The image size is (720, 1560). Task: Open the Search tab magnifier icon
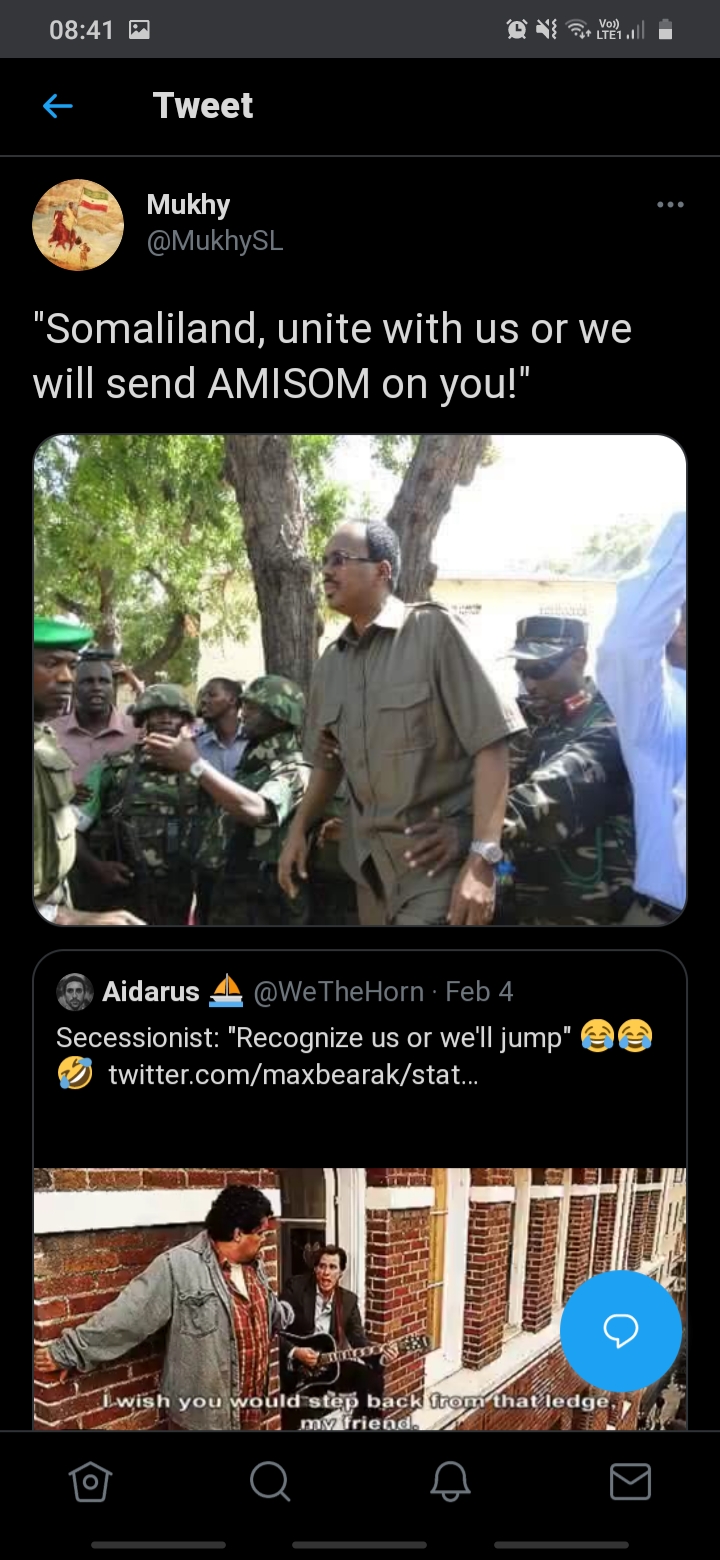(x=270, y=1482)
